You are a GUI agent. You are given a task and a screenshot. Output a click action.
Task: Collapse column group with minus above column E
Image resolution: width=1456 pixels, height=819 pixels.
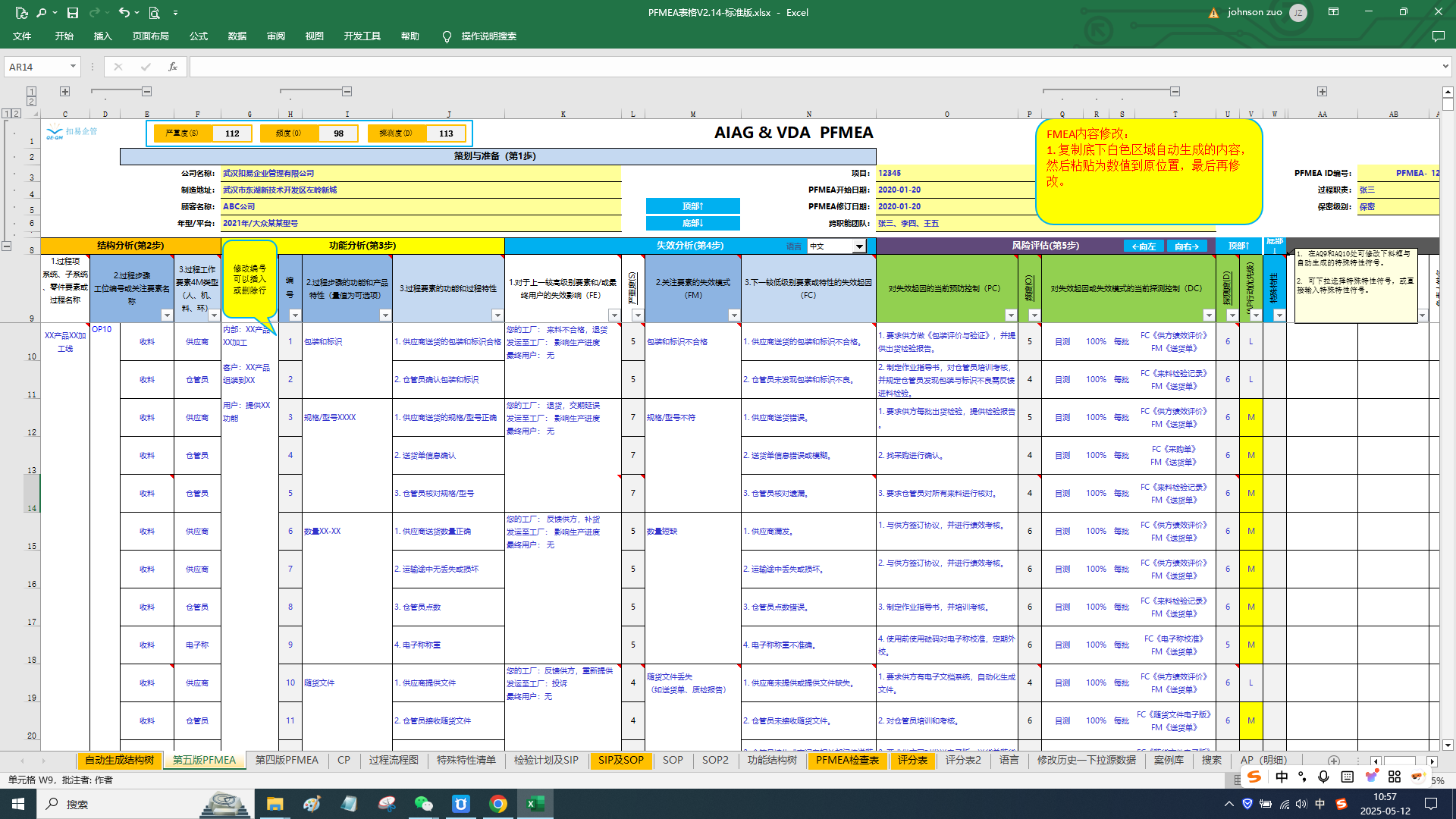click(147, 92)
